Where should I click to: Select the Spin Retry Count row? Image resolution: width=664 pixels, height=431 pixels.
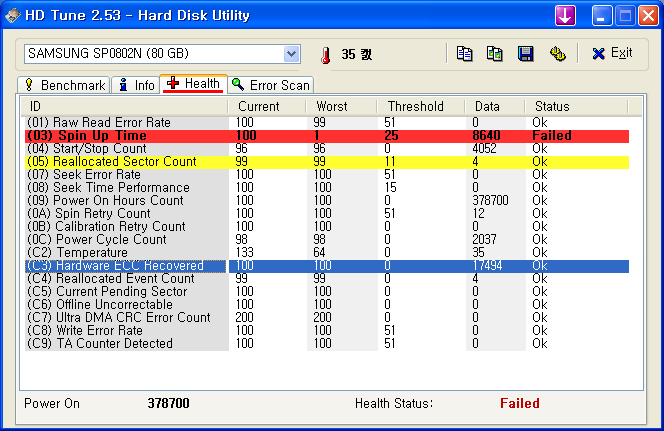tap(327, 213)
